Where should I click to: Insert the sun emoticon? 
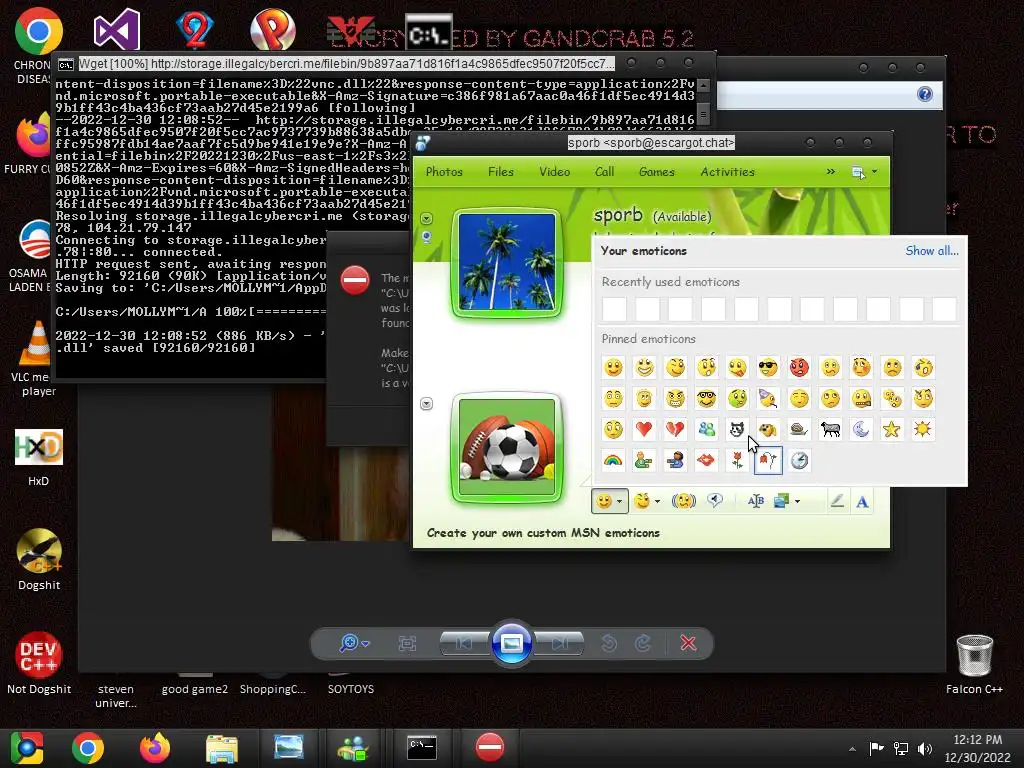pyautogui.click(x=923, y=429)
